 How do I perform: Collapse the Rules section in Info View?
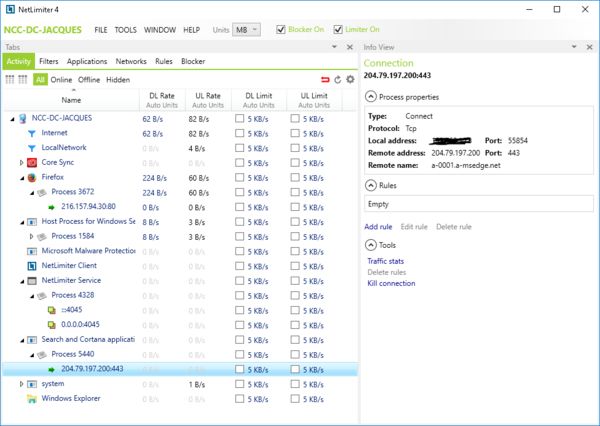[370, 186]
